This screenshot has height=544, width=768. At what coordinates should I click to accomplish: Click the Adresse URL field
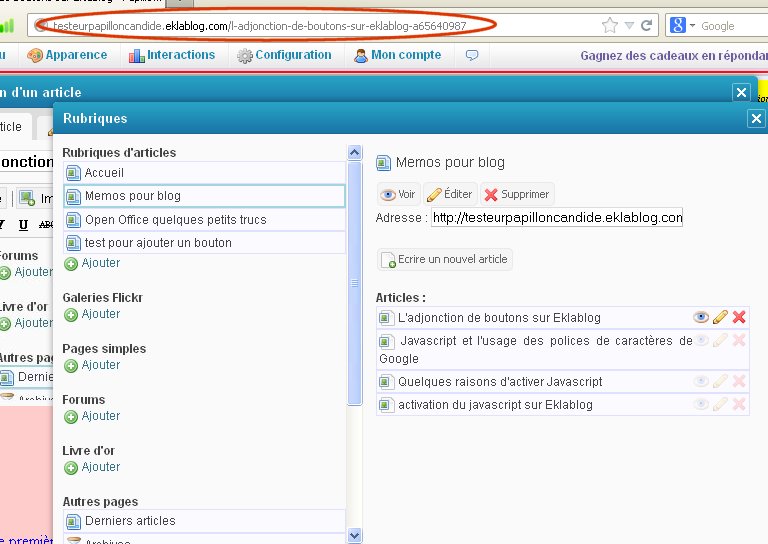point(557,217)
